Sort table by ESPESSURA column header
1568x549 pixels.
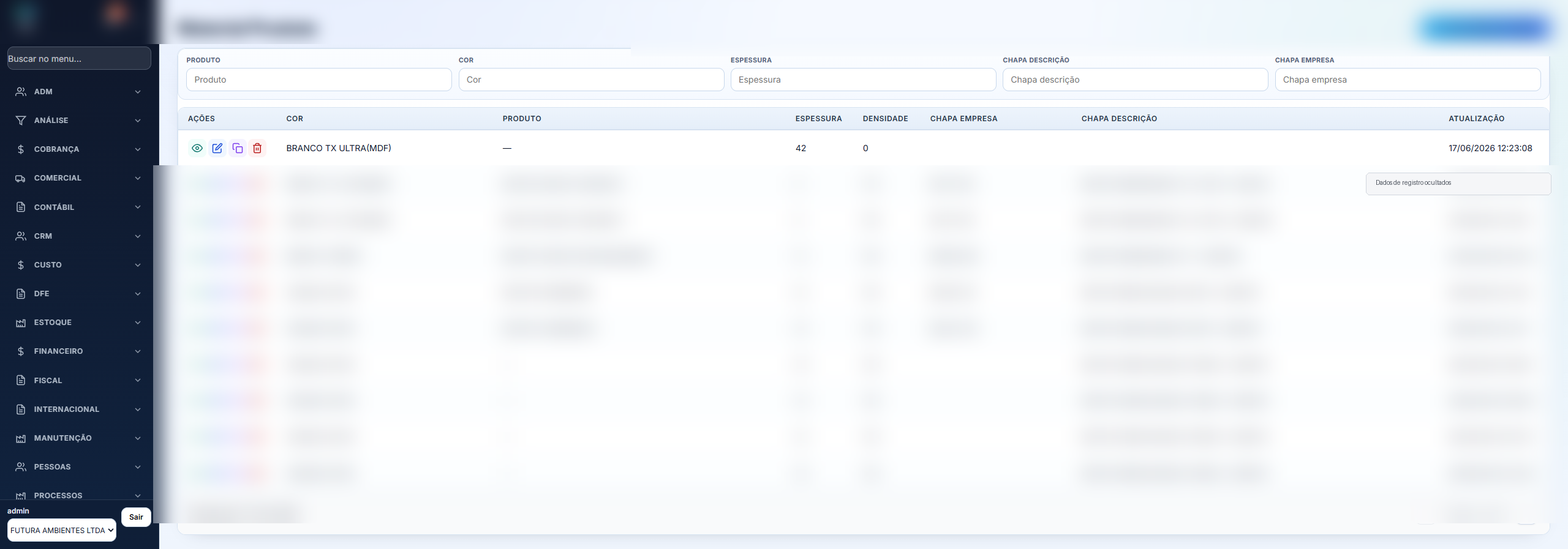[x=818, y=119]
